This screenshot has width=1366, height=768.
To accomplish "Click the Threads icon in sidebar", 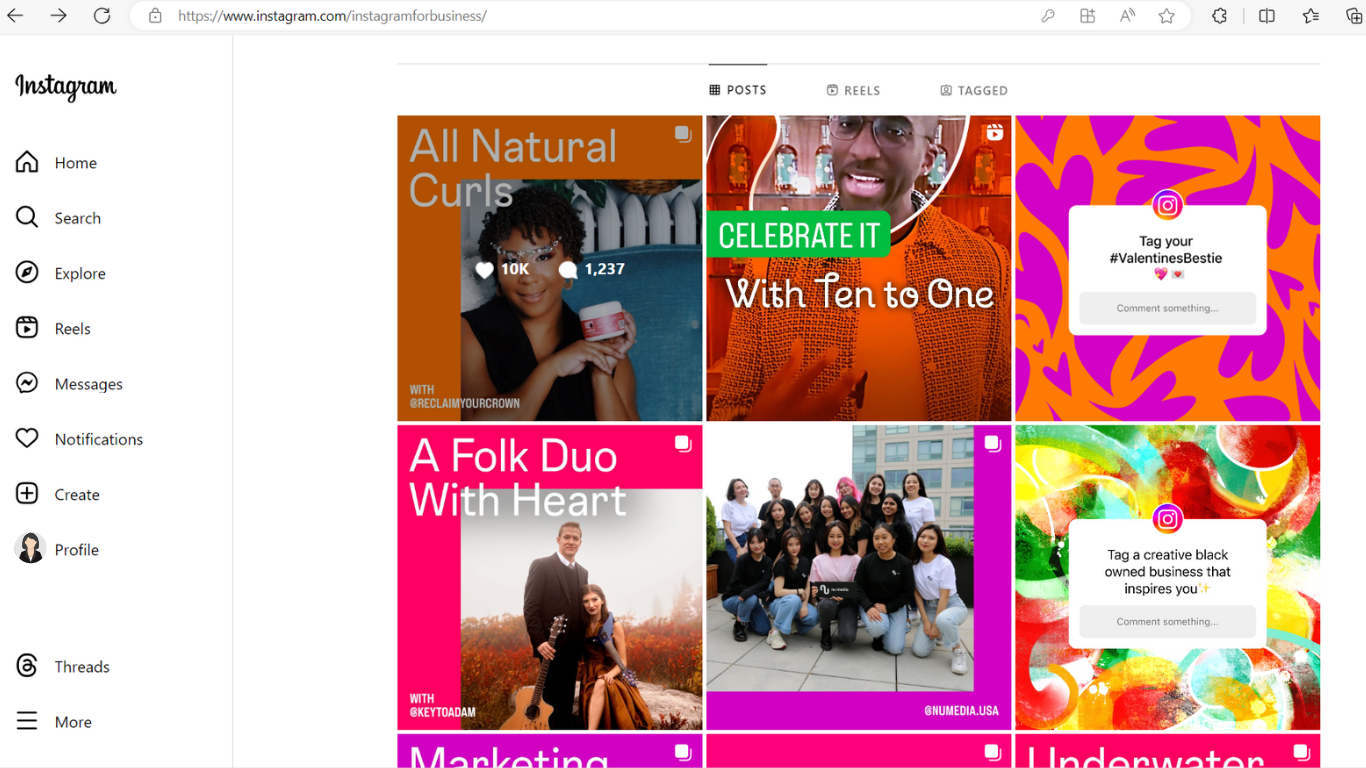I will coord(27,666).
